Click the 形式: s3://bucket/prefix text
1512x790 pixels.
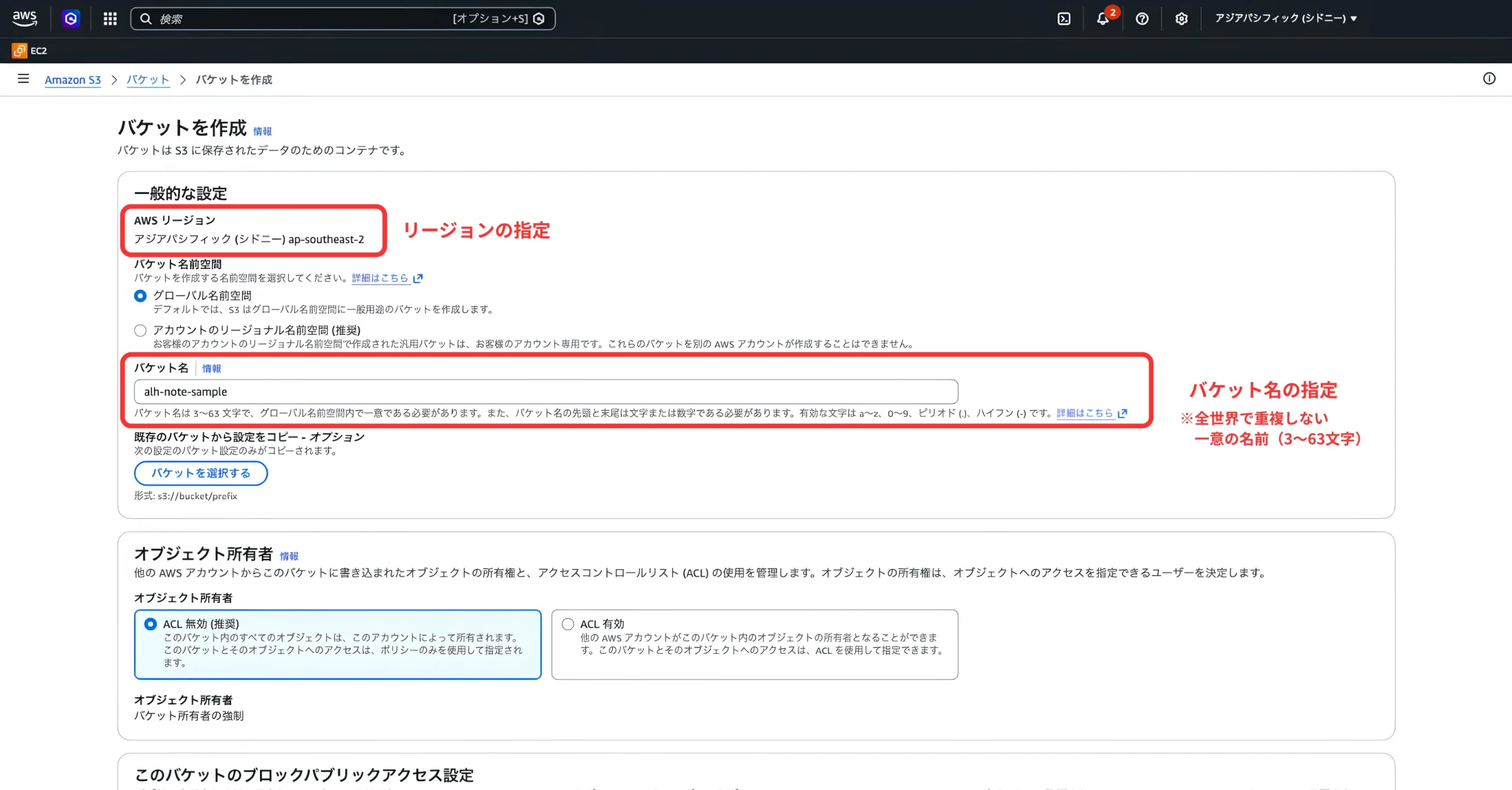(x=185, y=496)
